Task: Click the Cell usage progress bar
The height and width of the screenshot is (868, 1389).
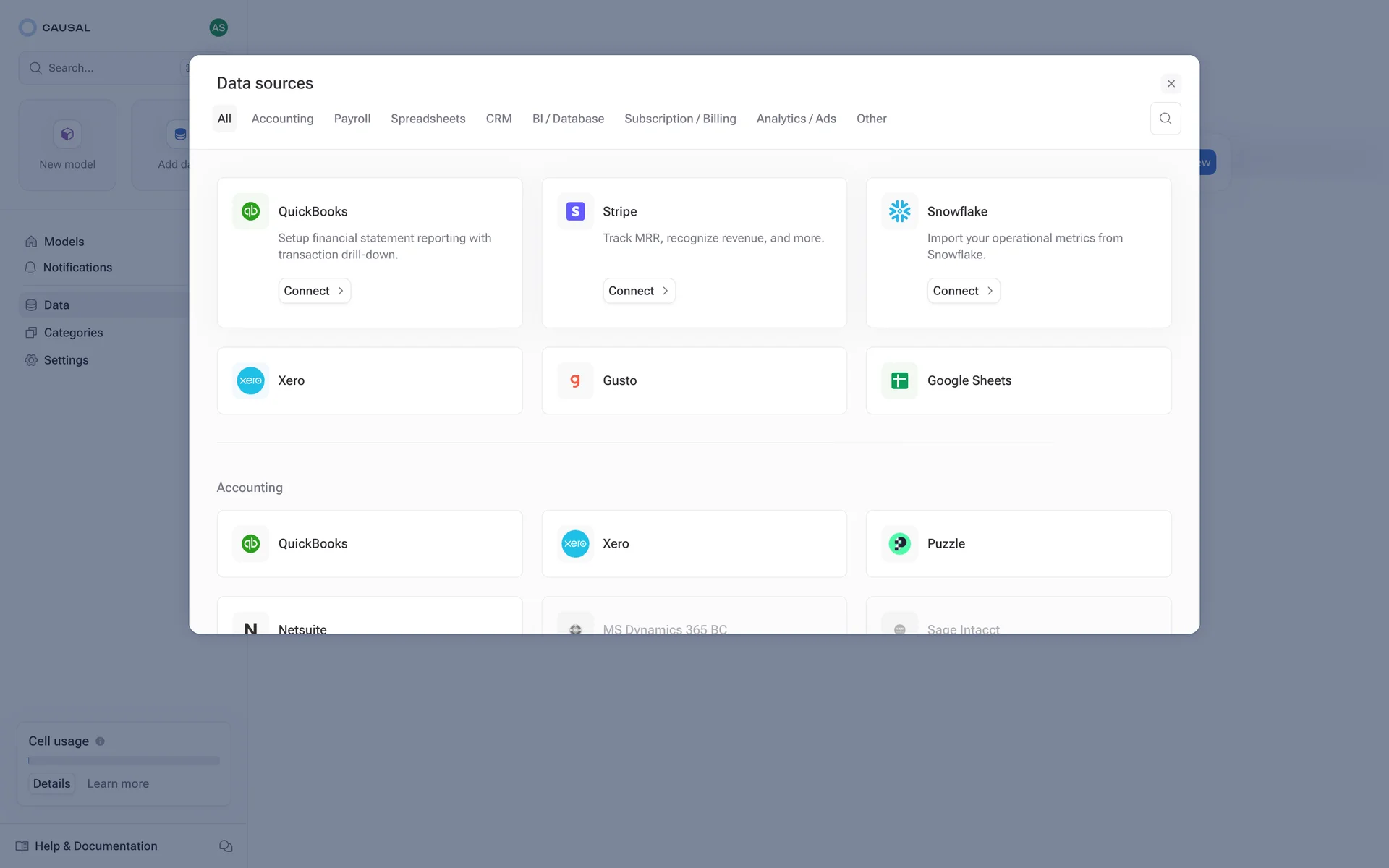Action: (x=124, y=761)
